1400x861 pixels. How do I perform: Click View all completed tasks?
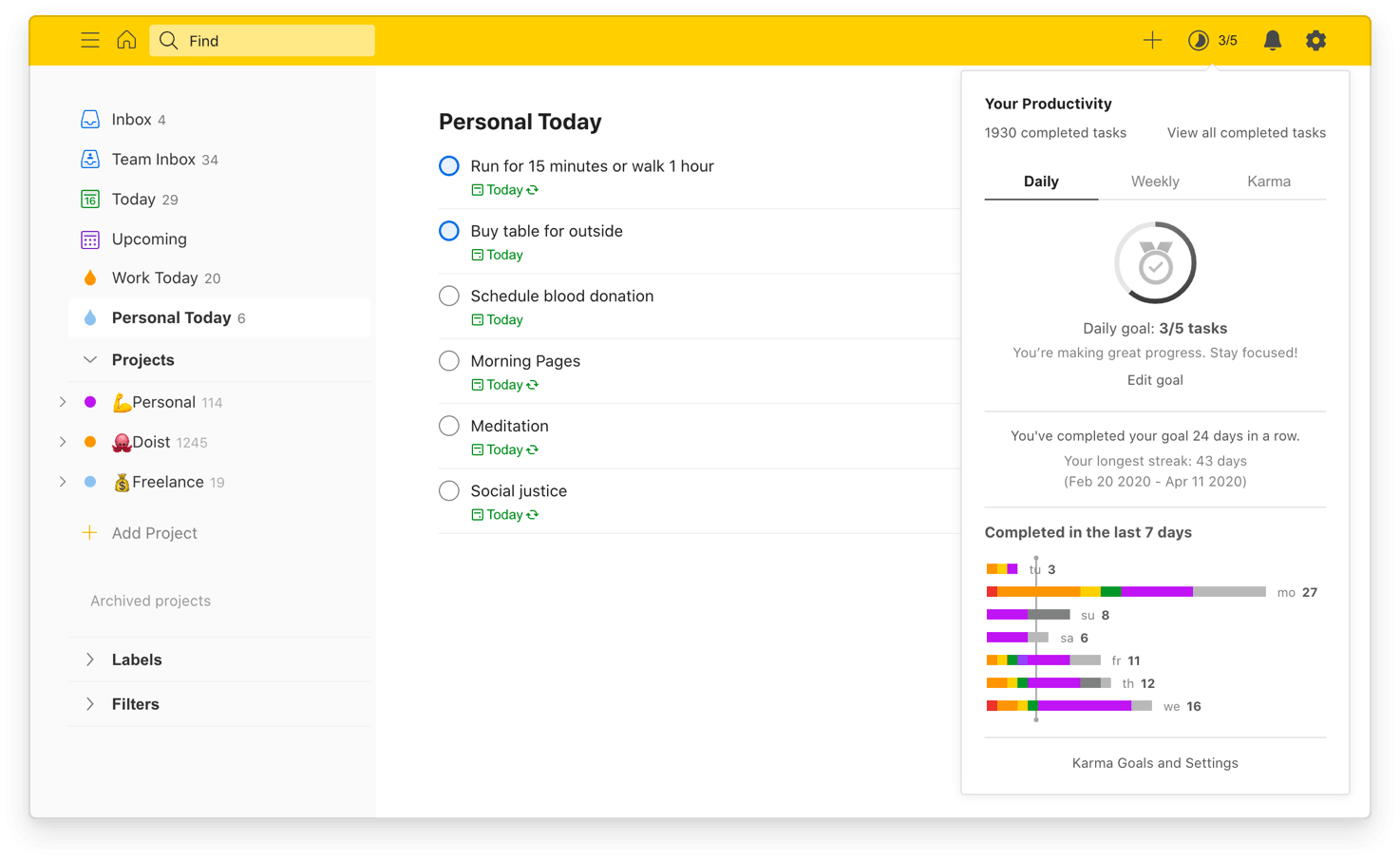[x=1245, y=132]
